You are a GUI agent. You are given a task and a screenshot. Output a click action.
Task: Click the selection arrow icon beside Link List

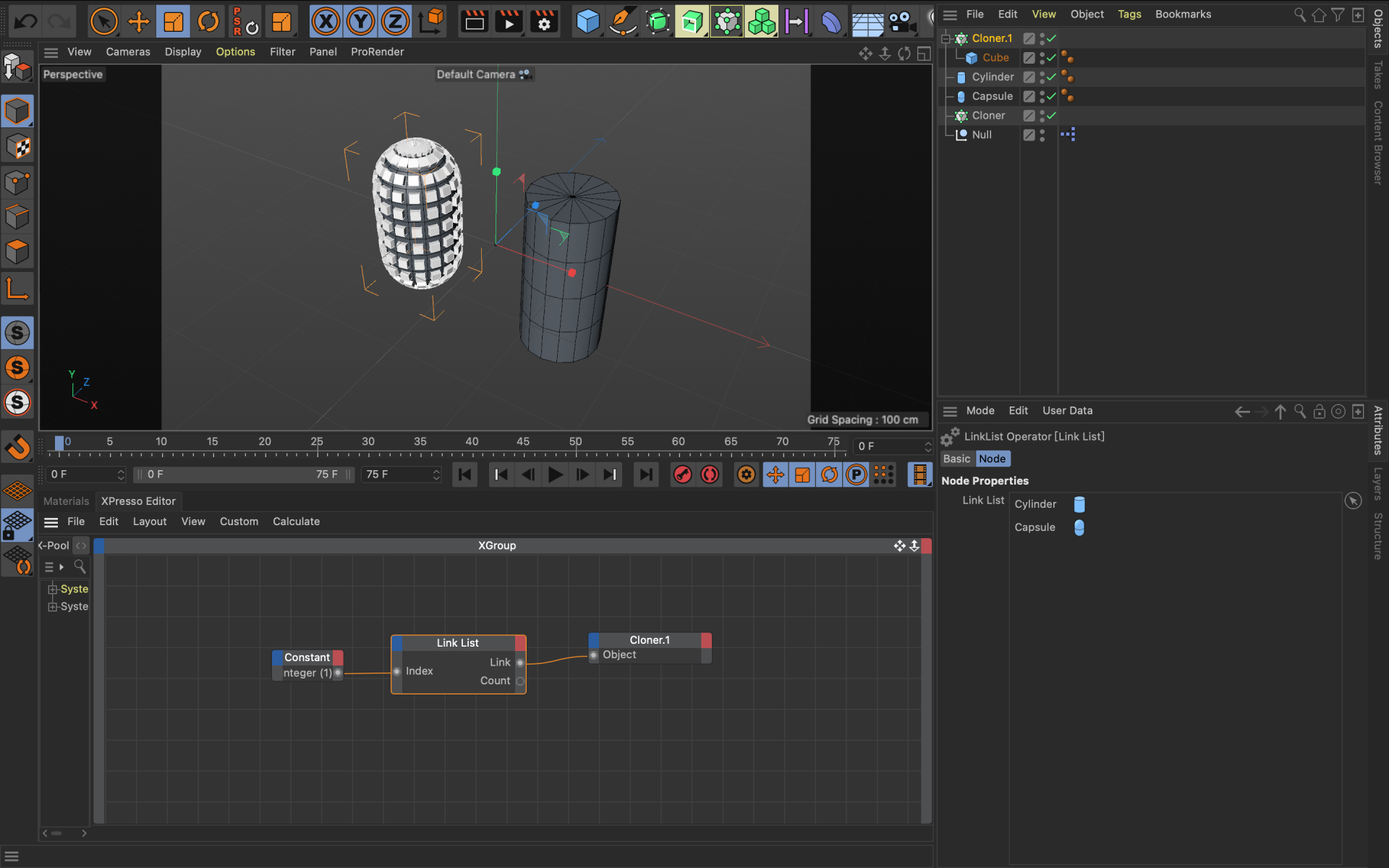point(1353,501)
